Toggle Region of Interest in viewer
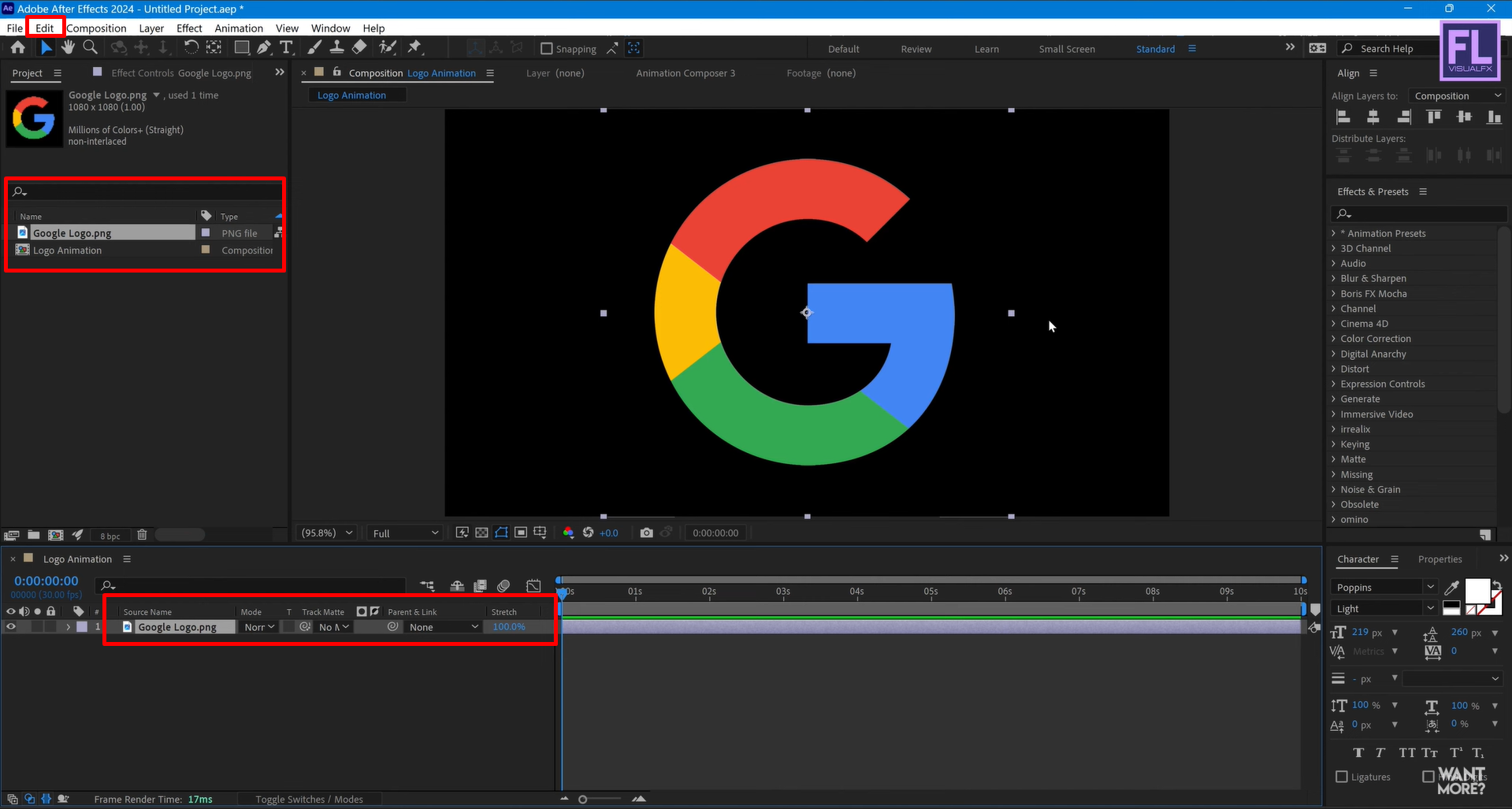1512x809 pixels. pos(521,533)
